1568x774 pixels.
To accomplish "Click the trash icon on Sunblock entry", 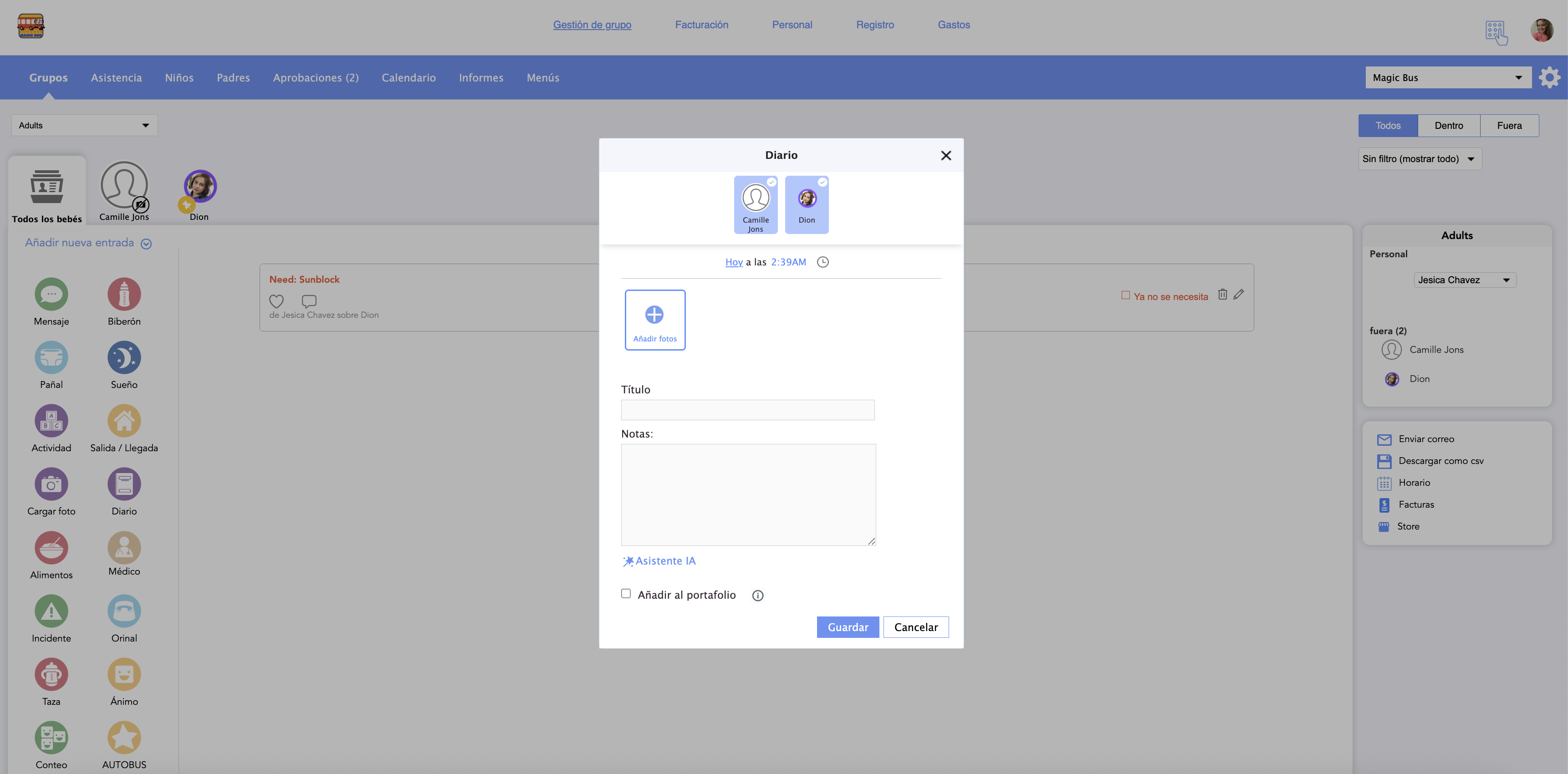I will pos(1222,295).
